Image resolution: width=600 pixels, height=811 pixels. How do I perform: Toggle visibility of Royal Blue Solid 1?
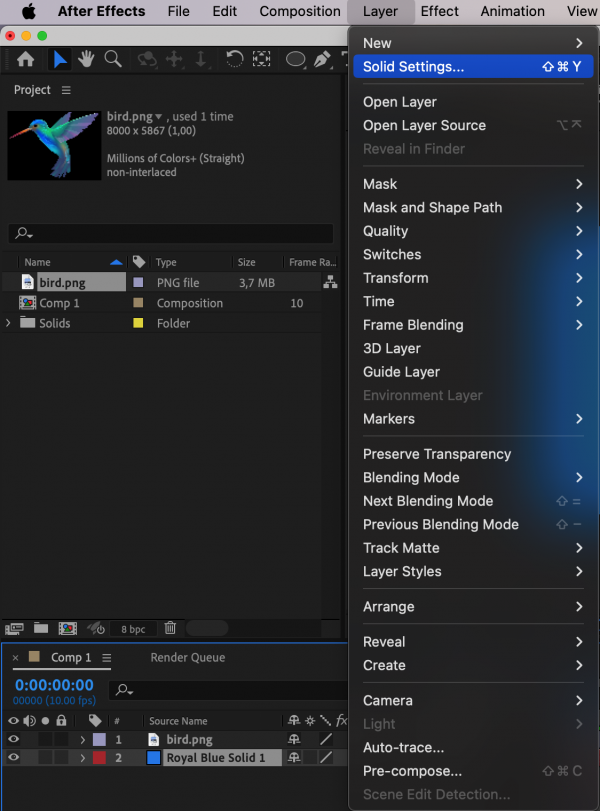(x=14, y=757)
